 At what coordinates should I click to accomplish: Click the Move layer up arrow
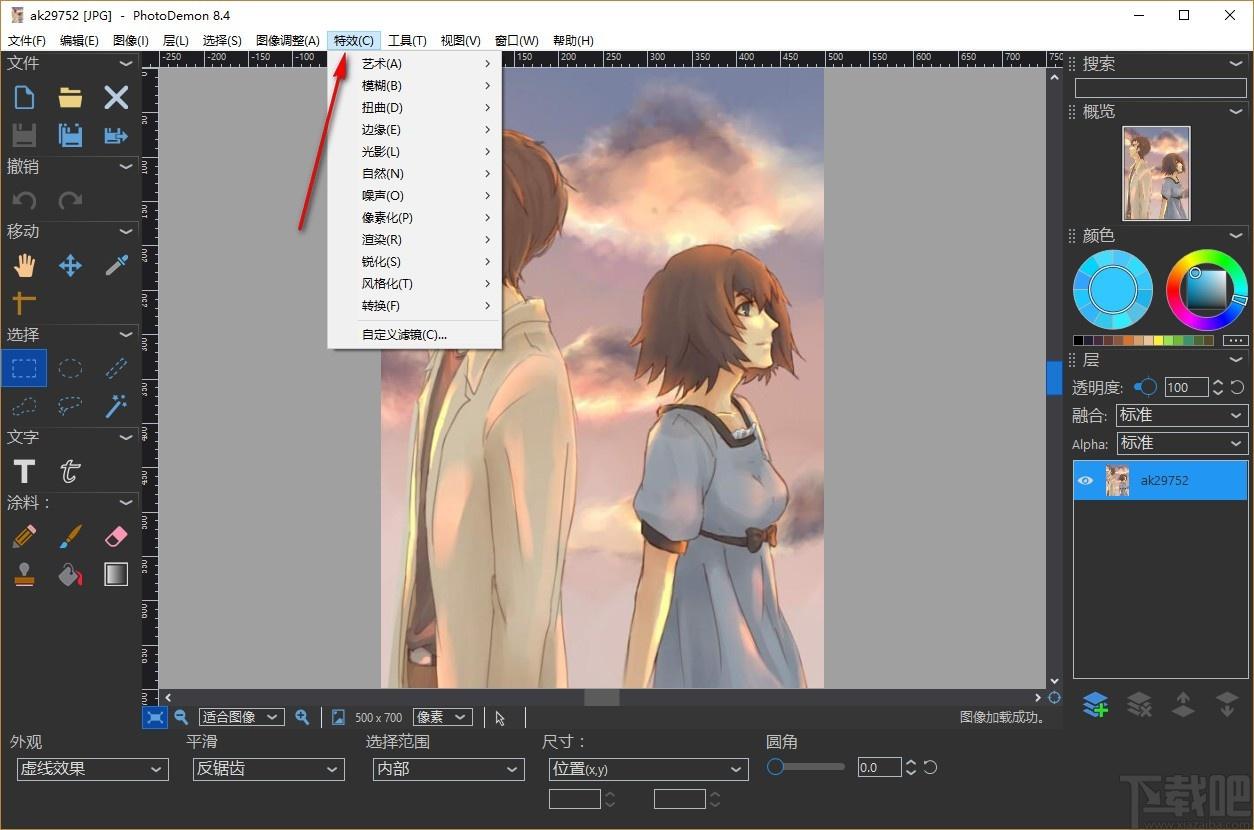(x=1183, y=705)
